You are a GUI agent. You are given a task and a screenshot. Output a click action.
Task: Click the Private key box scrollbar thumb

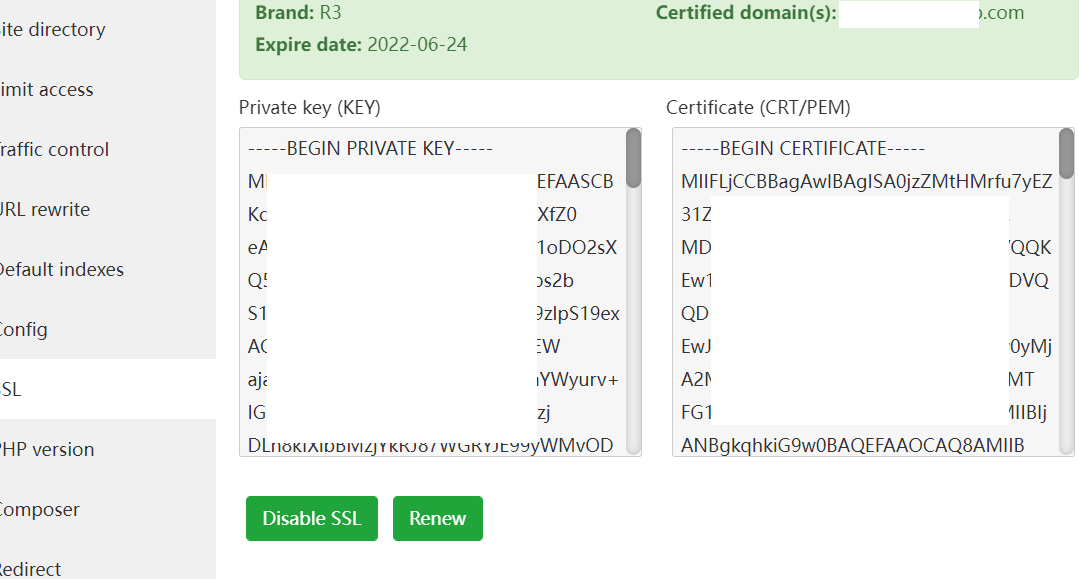pyautogui.click(x=633, y=157)
